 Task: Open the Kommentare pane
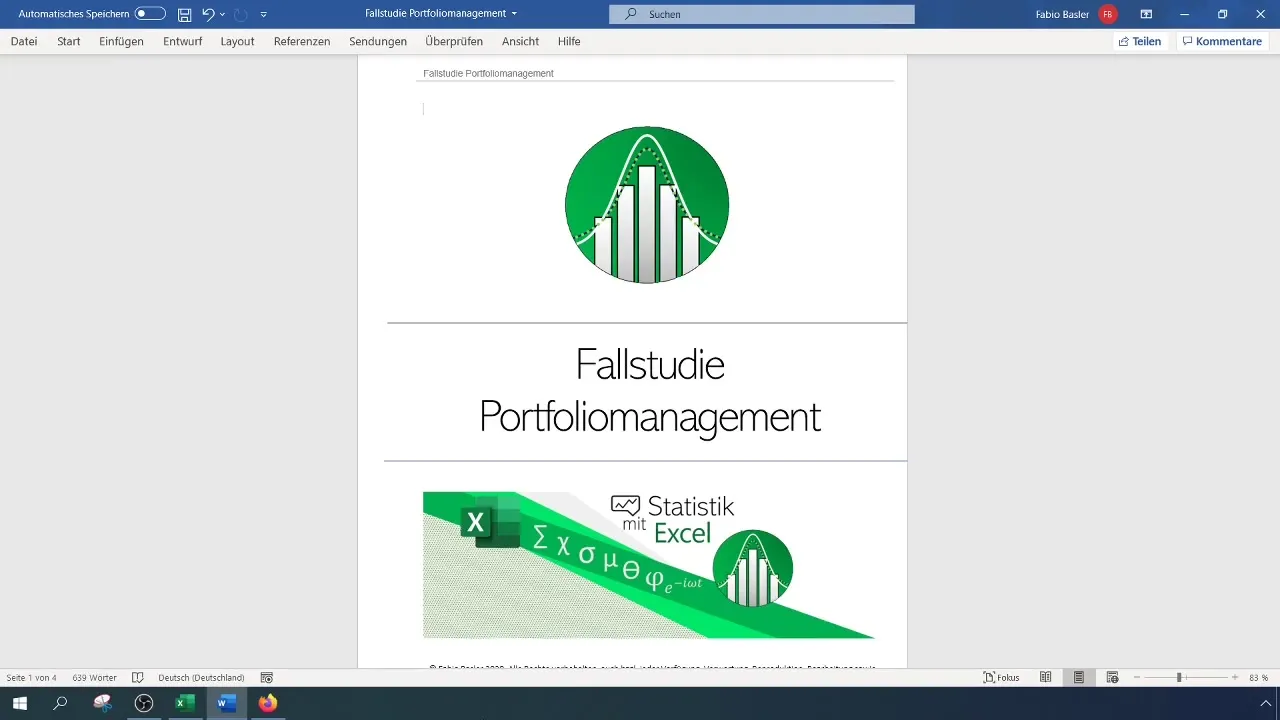pos(1222,41)
